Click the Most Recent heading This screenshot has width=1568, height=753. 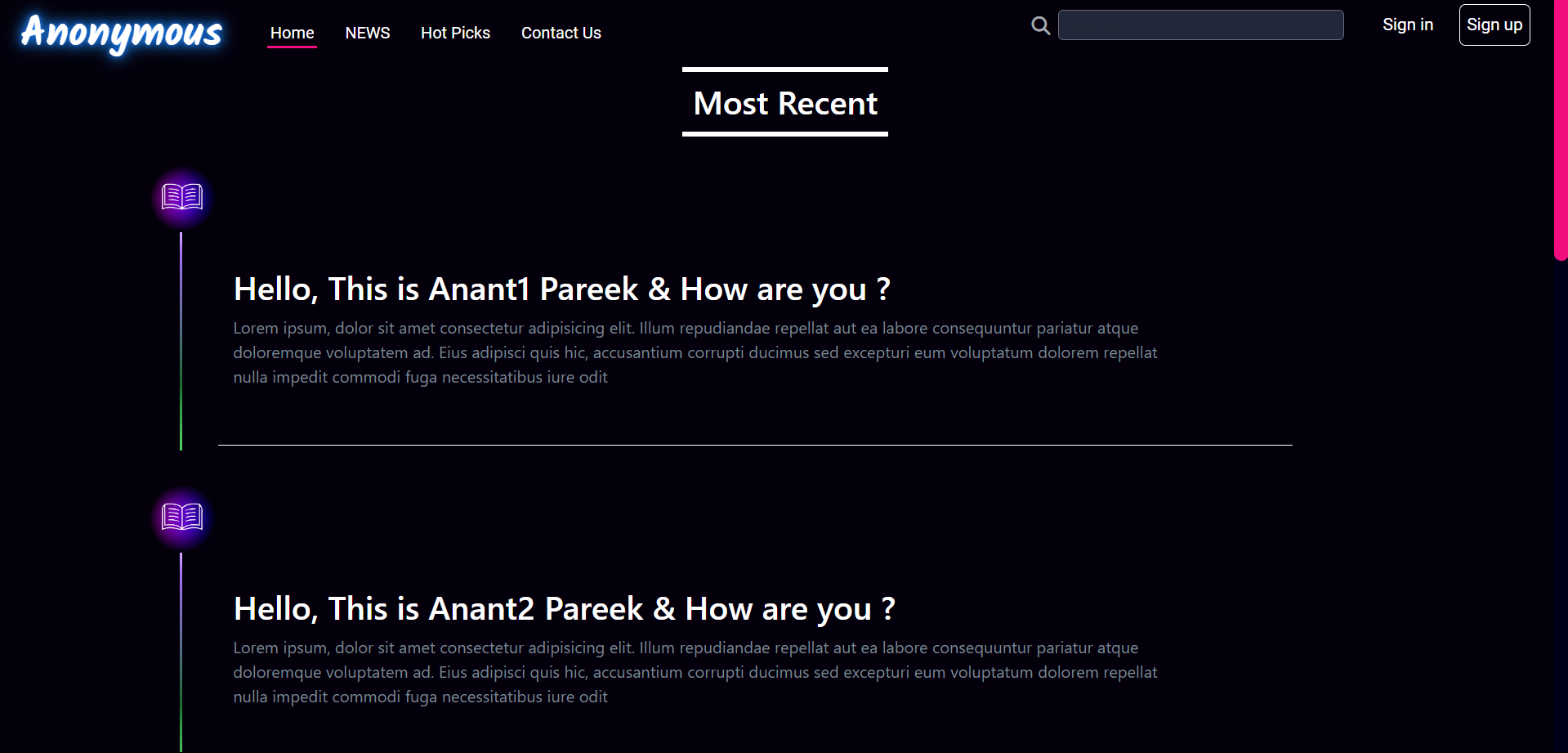[x=785, y=103]
